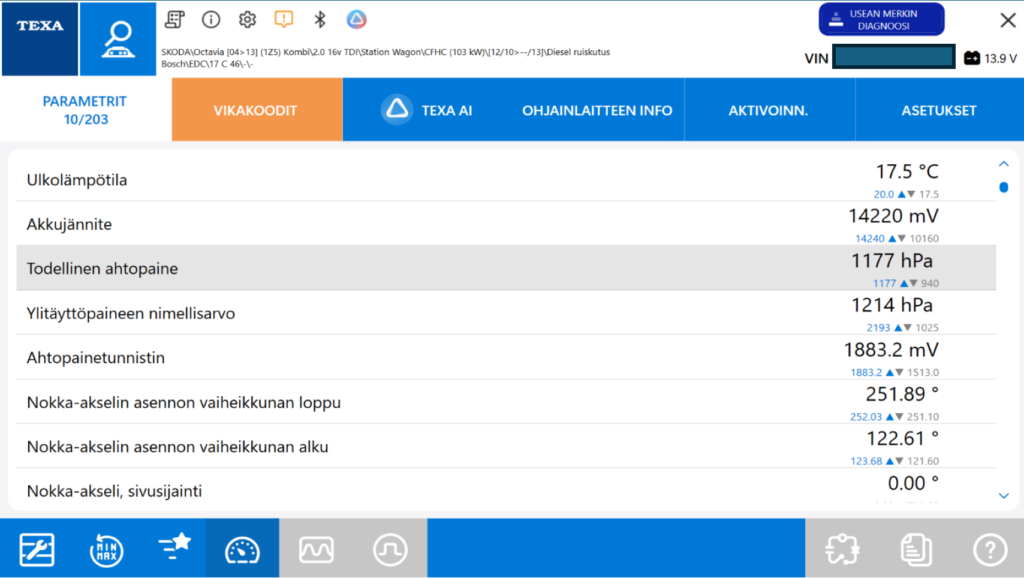Select Nokka-akselin asennon vaiheikkunan loppu row
The image size is (1024, 578).
[x=506, y=402]
